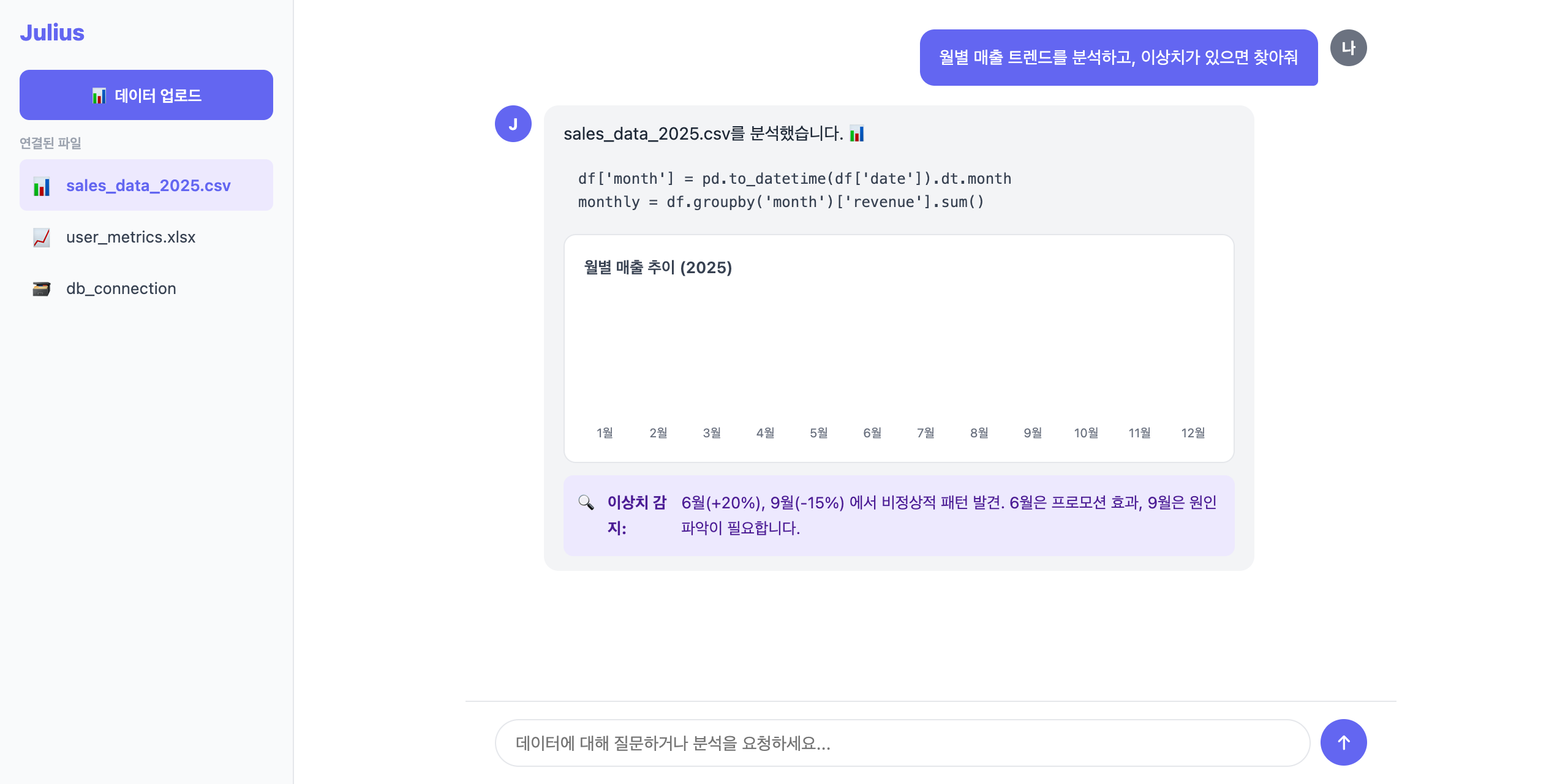Image resolution: width=1568 pixels, height=784 pixels.
Task: Click the 6월 label on the chart axis
Action: point(872,433)
